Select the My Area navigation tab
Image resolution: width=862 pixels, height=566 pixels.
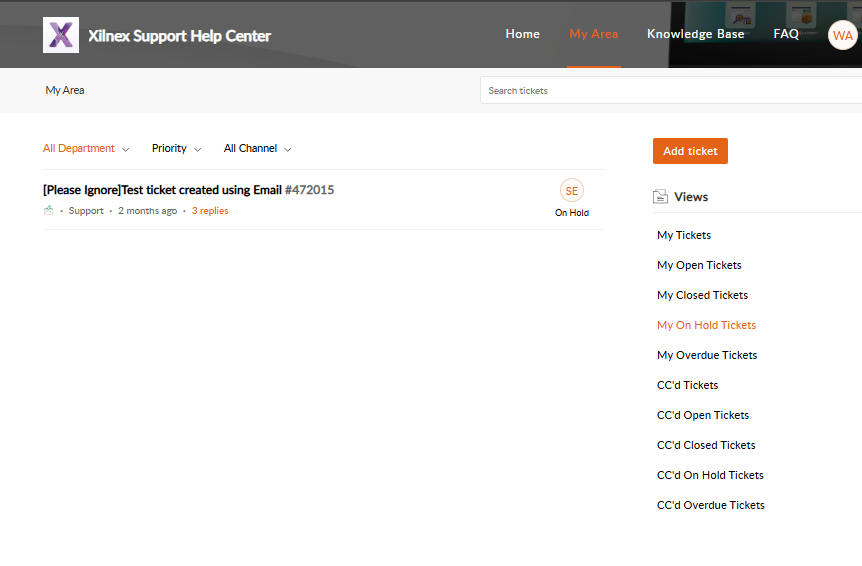click(x=593, y=34)
